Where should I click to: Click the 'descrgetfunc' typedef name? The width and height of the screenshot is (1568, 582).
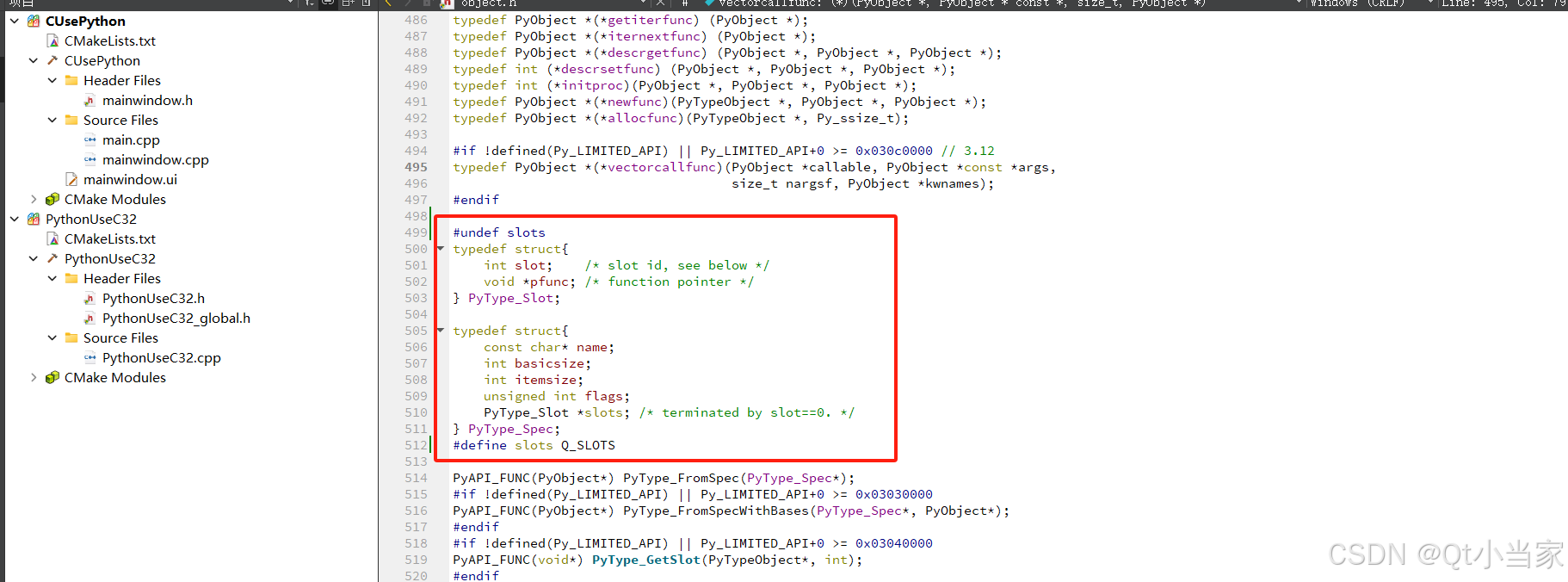654,53
